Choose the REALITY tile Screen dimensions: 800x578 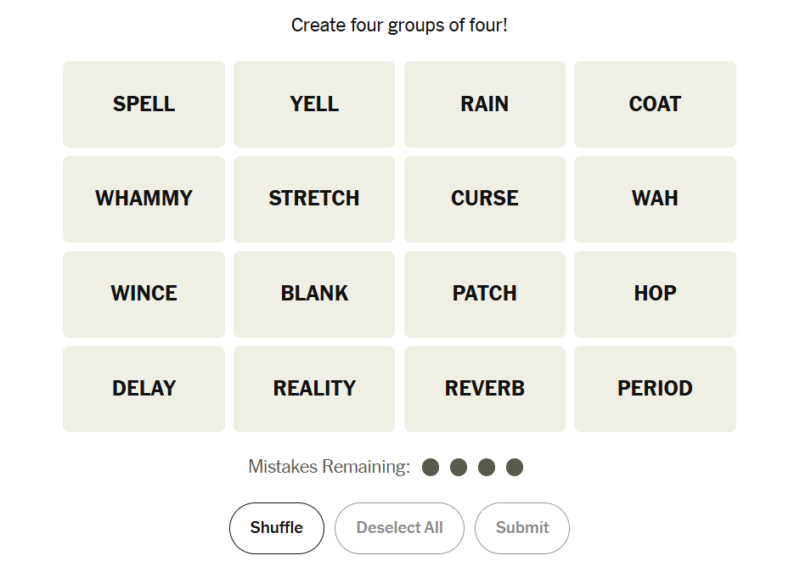(314, 389)
